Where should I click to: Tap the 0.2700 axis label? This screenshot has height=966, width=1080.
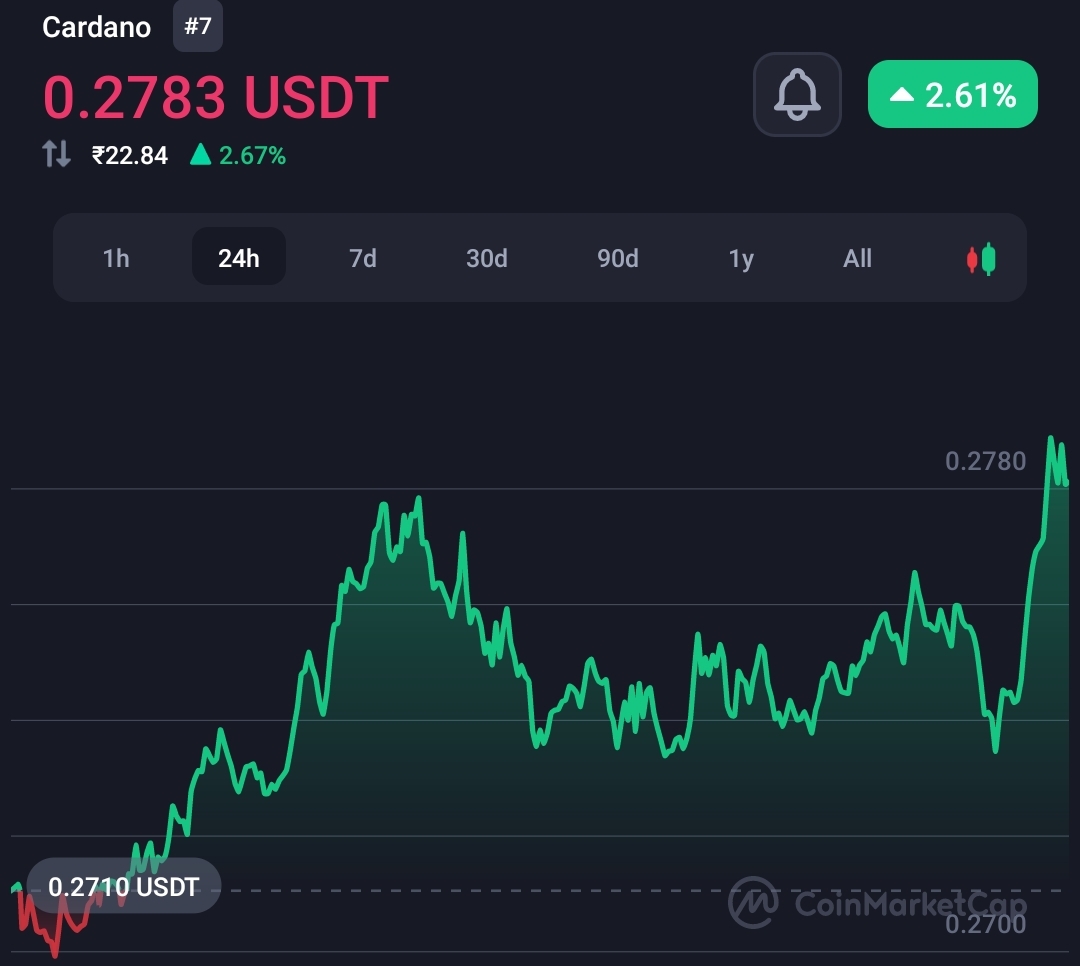[985, 924]
